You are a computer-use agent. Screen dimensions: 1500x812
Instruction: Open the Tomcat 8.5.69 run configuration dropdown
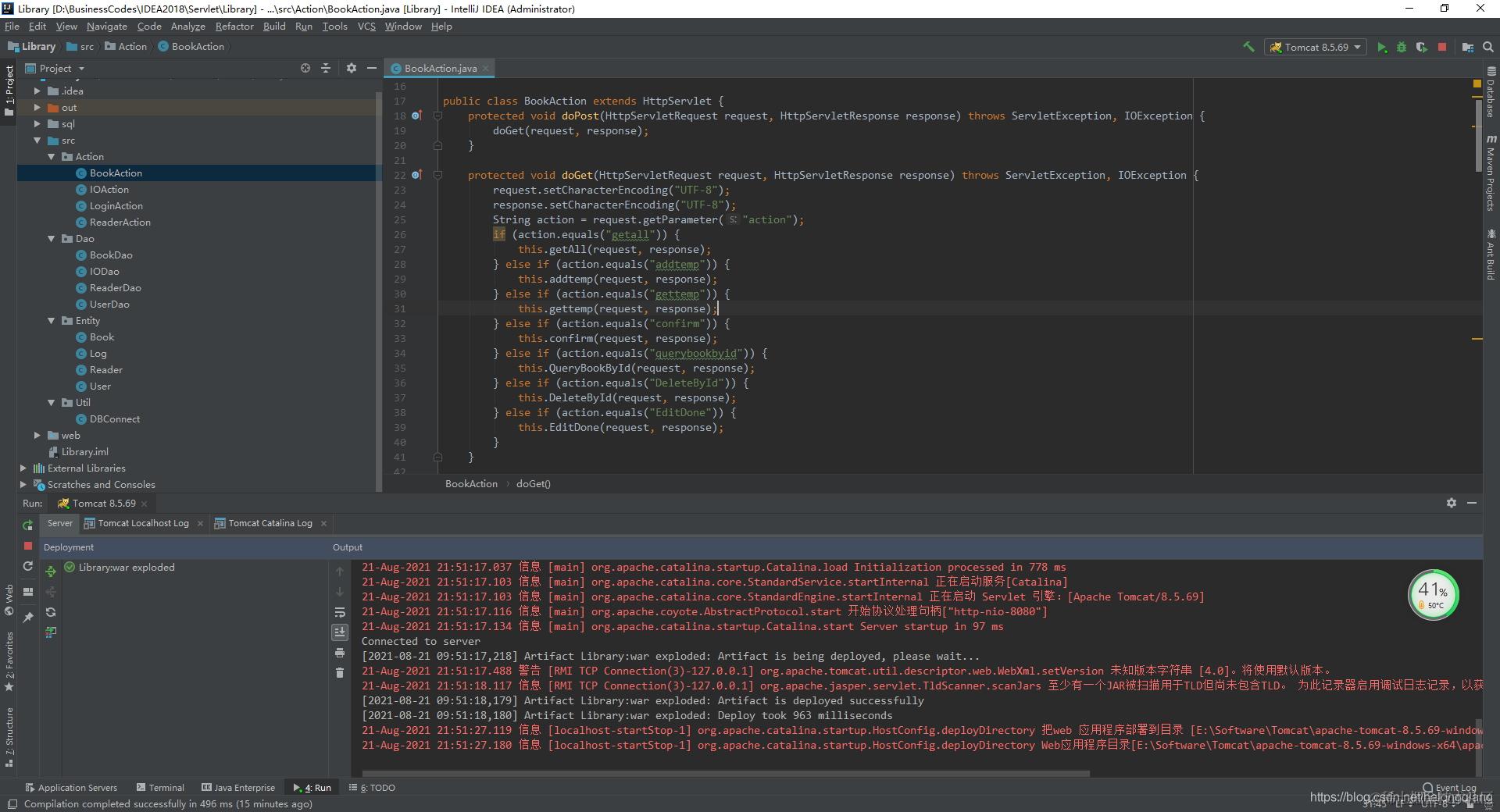click(x=1316, y=47)
